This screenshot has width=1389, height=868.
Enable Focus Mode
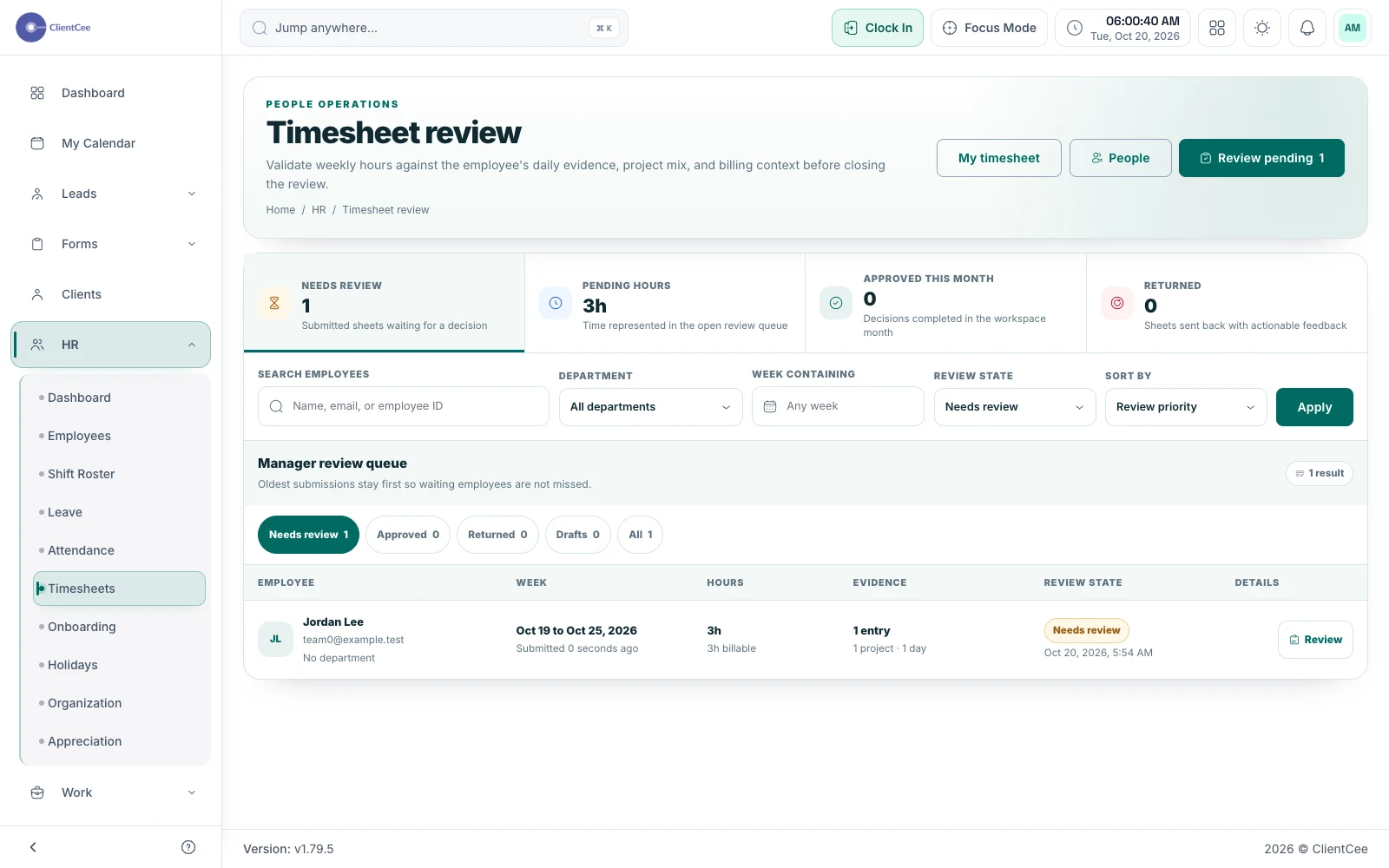[x=989, y=28]
